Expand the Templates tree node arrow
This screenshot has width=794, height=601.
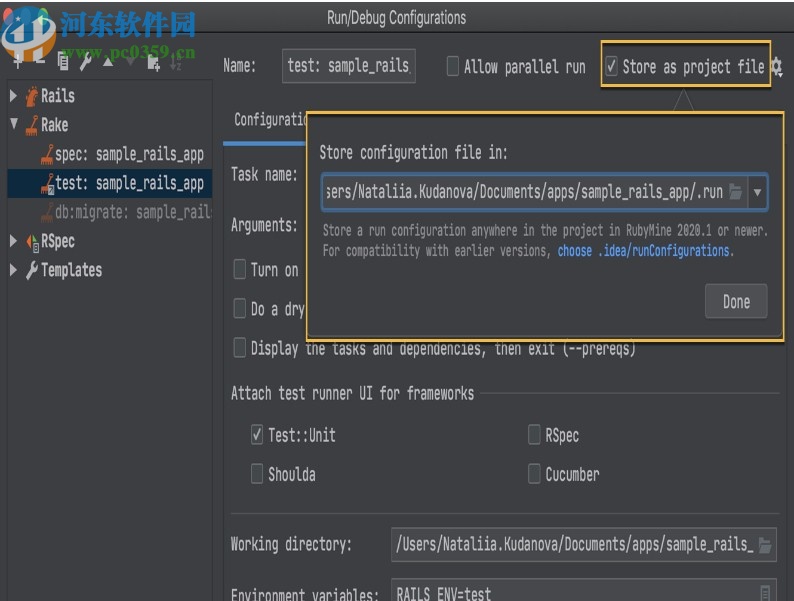[14, 270]
